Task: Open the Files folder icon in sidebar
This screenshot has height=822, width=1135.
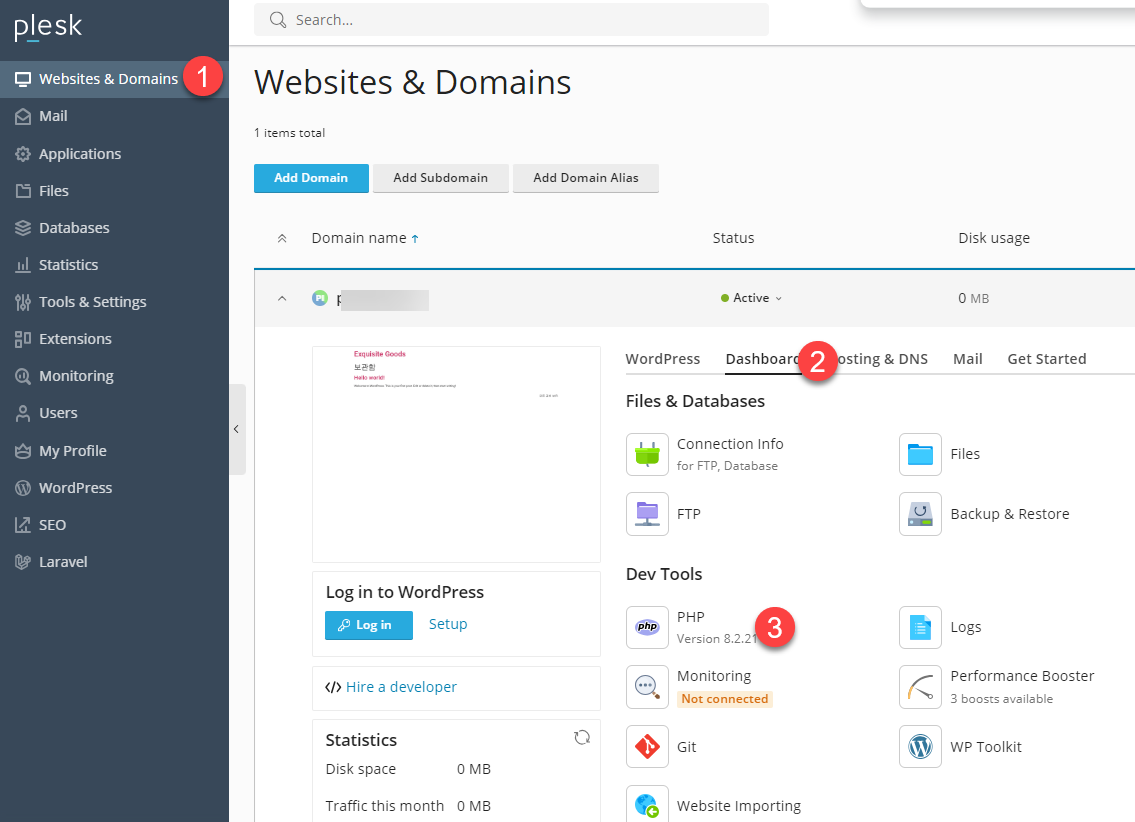Action: tap(23, 191)
